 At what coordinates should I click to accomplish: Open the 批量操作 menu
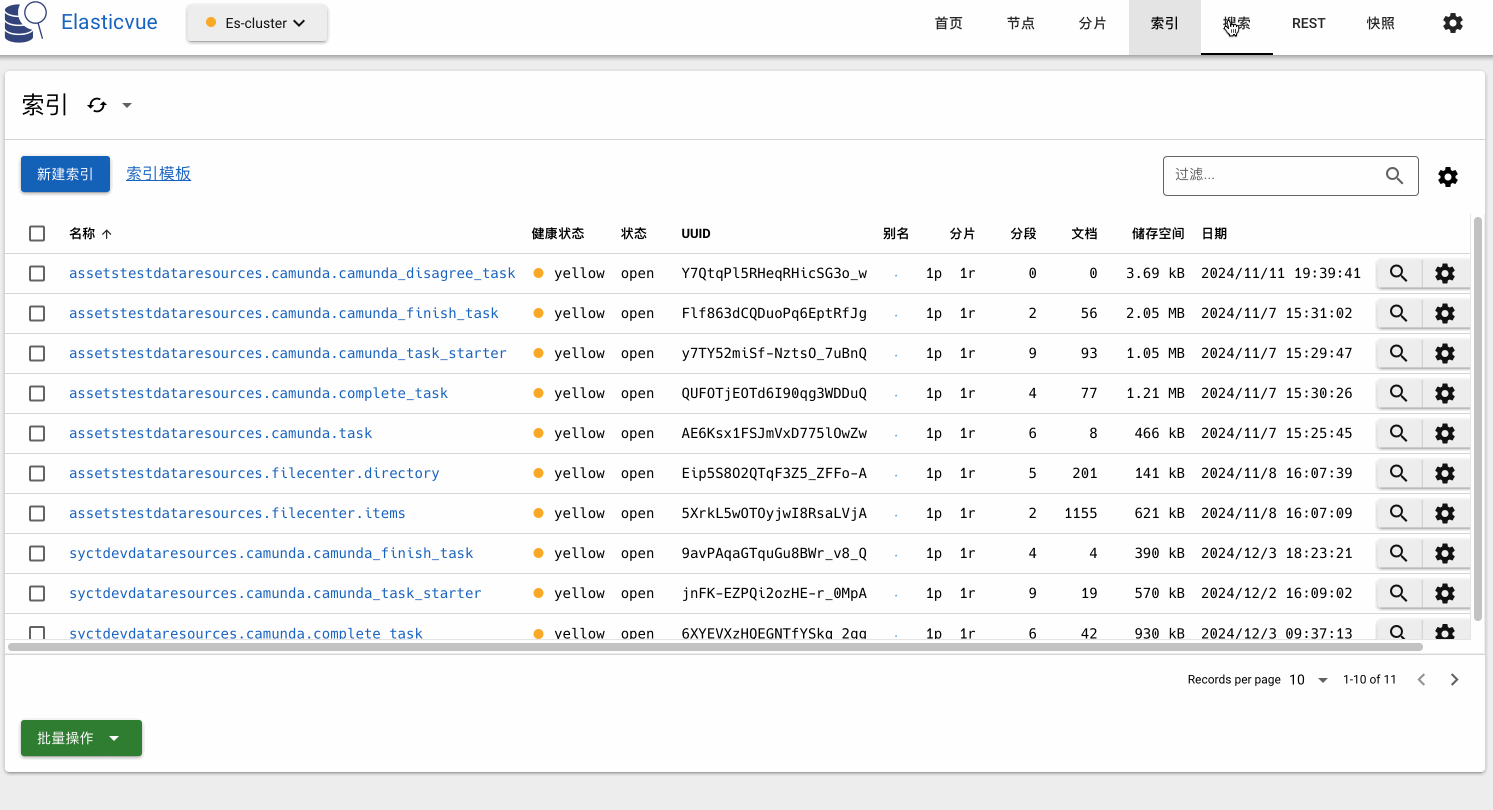pos(80,737)
